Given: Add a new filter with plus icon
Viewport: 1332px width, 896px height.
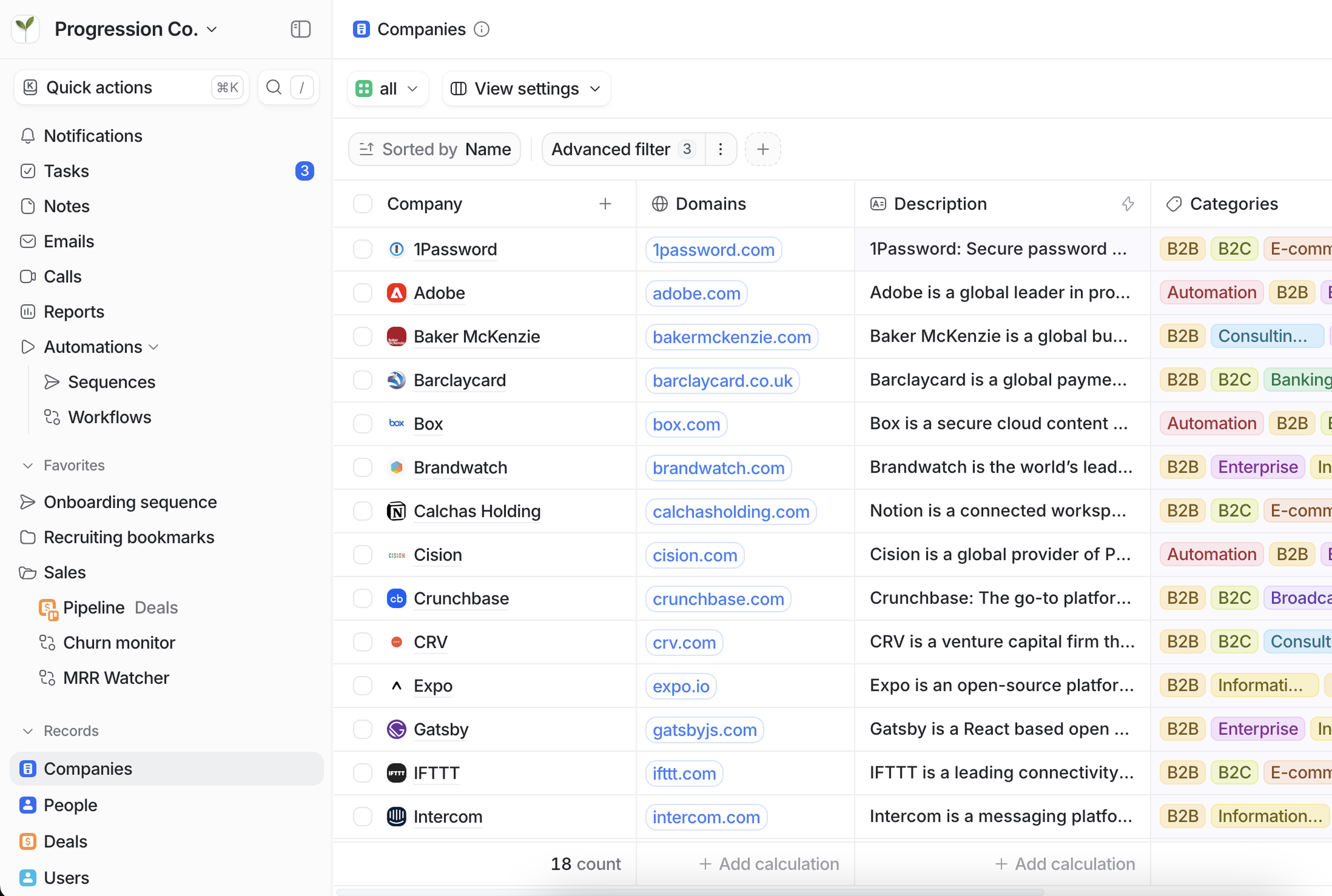Looking at the screenshot, I should click(x=763, y=149).
